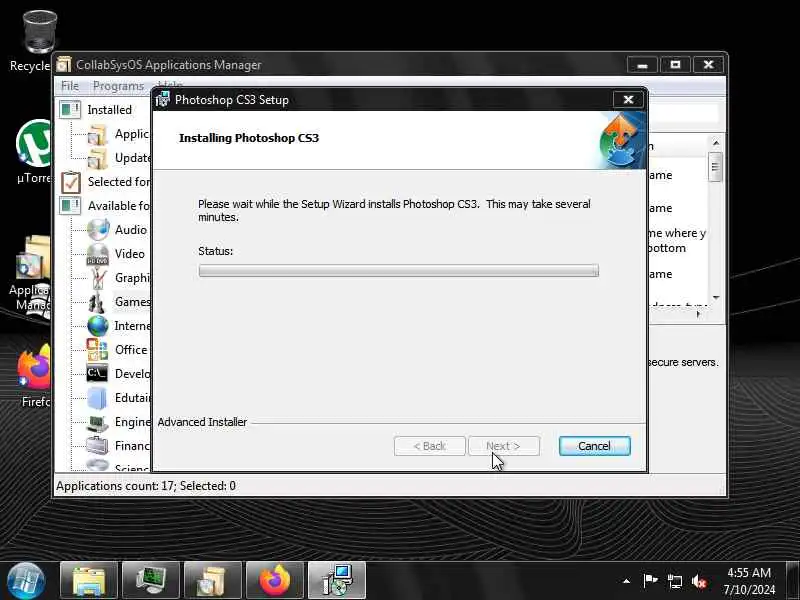
Task: Cancel the Photoshop CS3 installation
Action: click(x=594, y=446)
